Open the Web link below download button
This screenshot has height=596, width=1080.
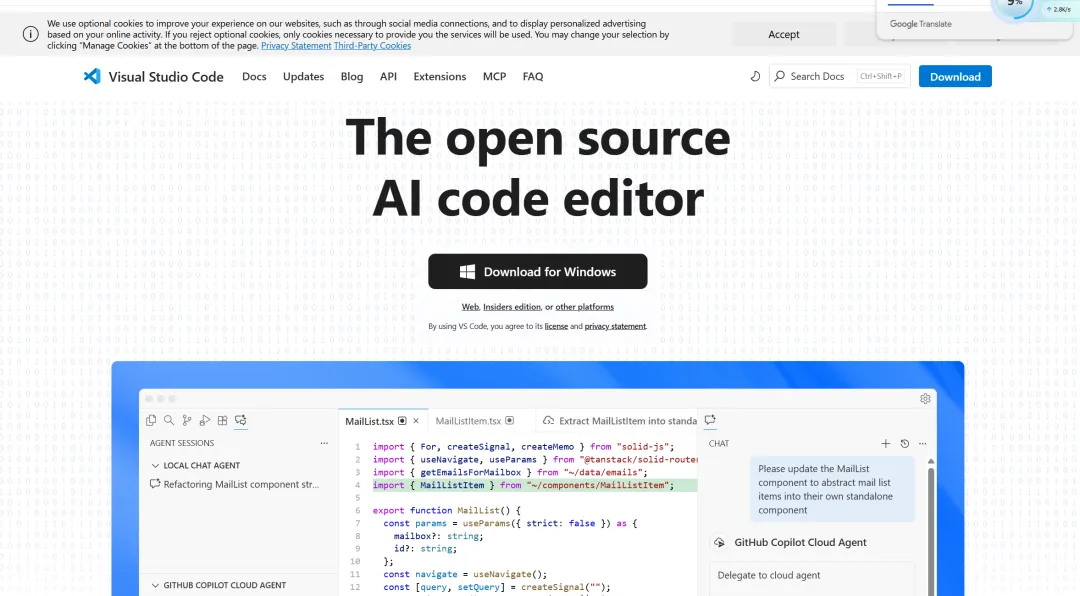pos(470,307)
